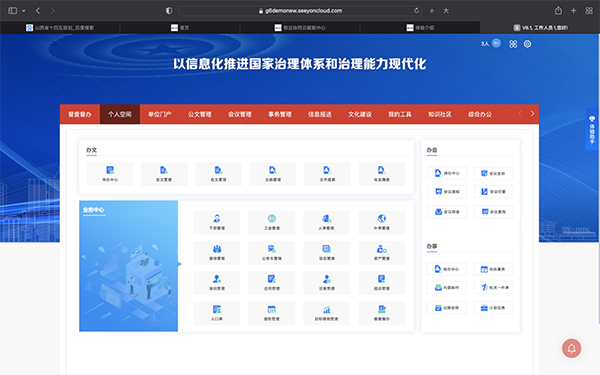Screen dimensions: 600x375
Task: Click the Safari privacy shield icon
Action: tap(169, 11)
